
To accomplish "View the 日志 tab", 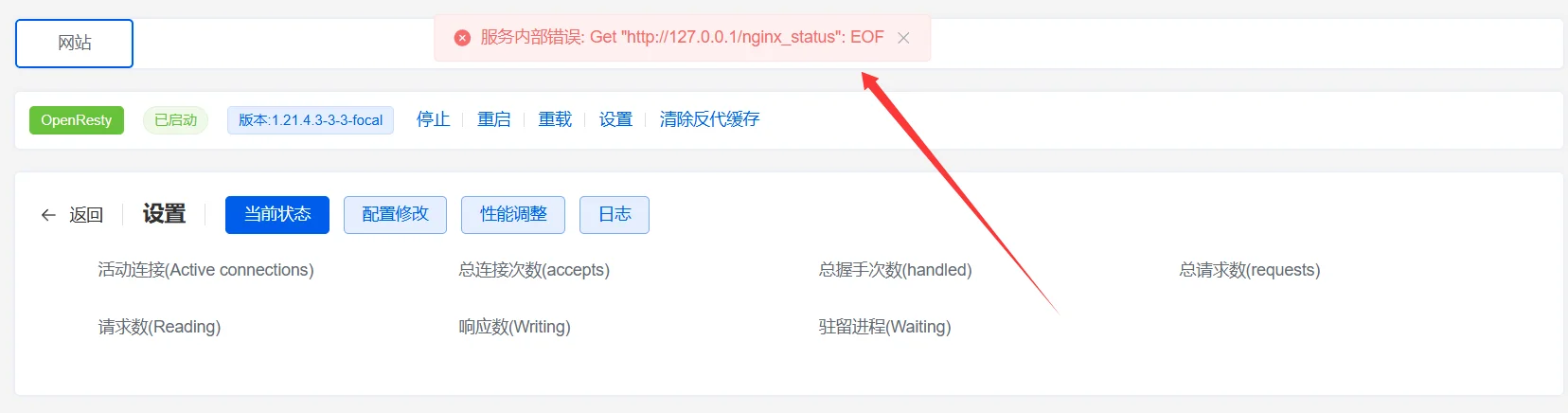I will tap(615, 215).
